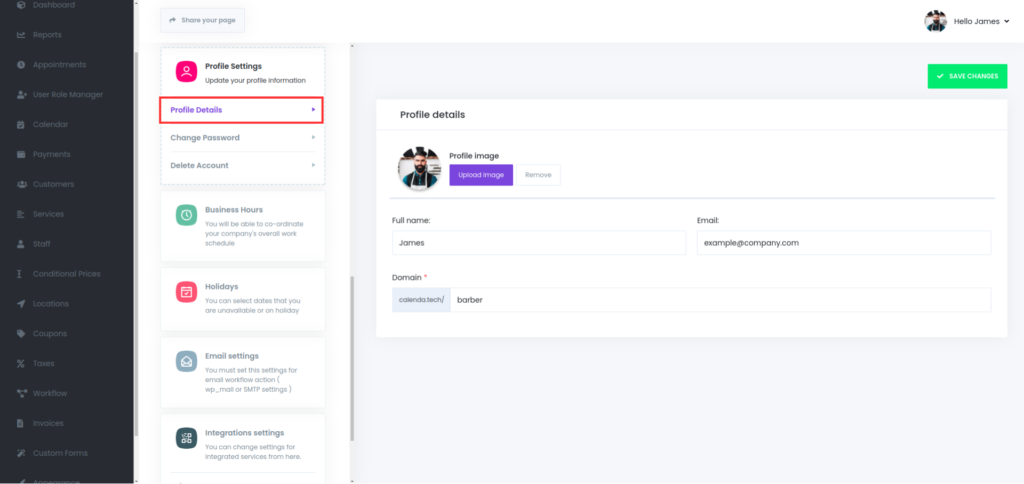Click the Integrations settings icon
Screen dimensions: 1024x484
[x=186, y=438]
